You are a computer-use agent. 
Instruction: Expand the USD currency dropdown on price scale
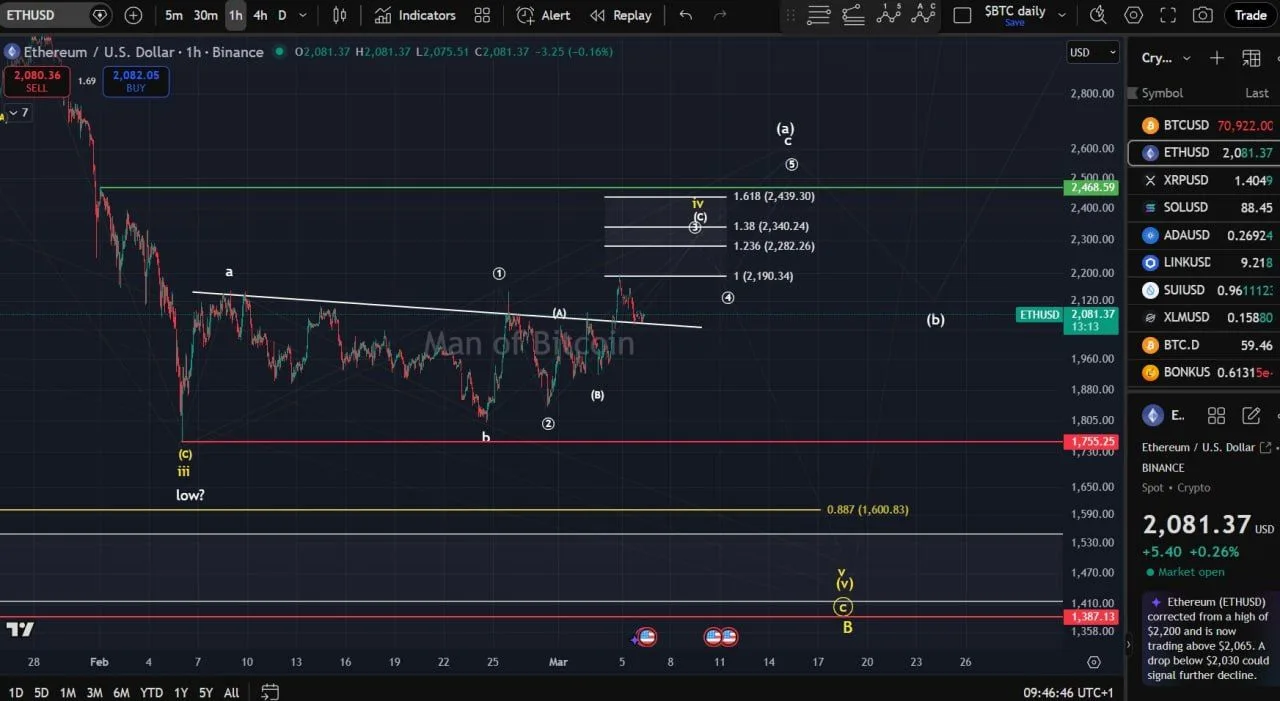click(x=1092, y=52)
